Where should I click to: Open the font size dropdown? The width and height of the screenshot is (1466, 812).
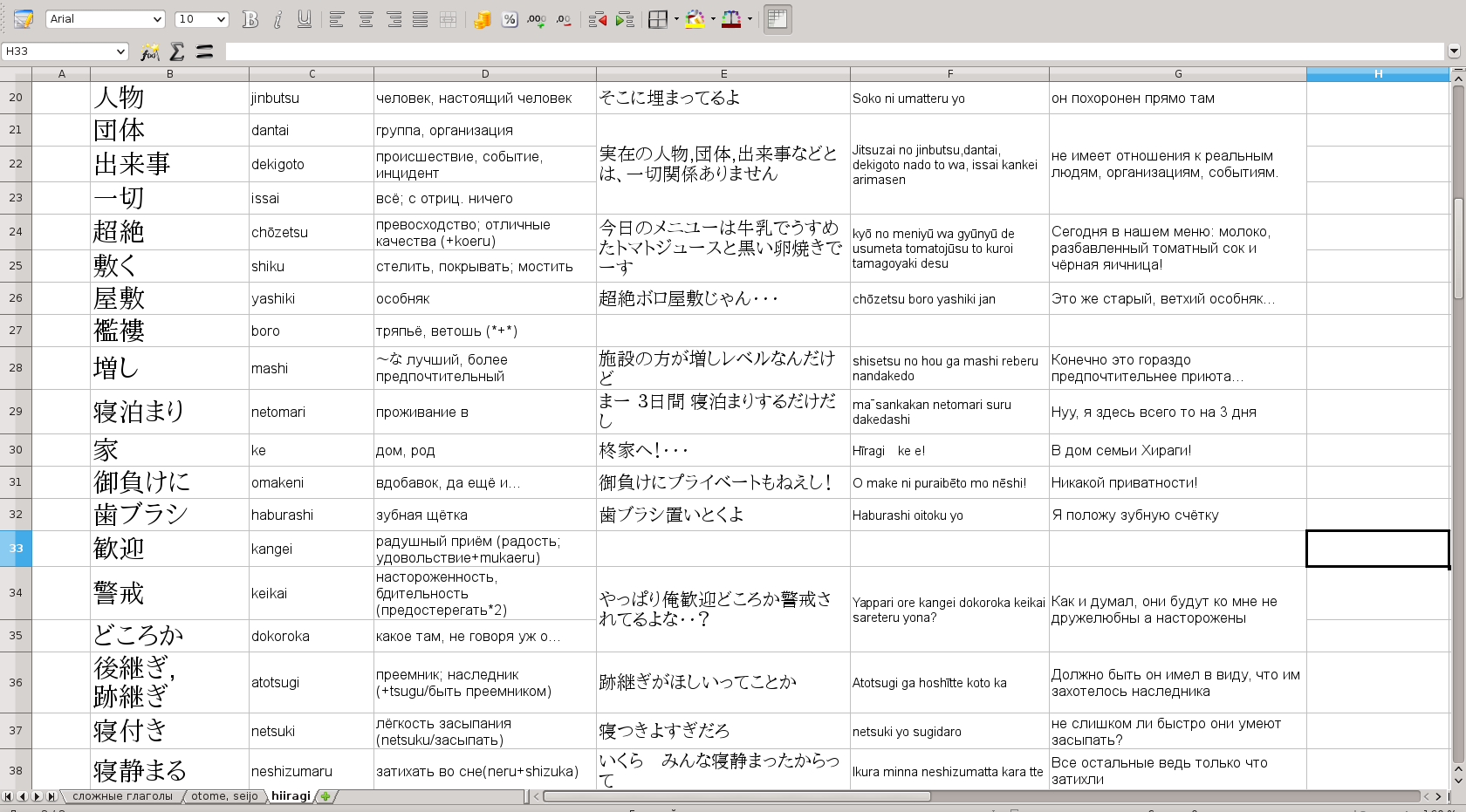tap(221, 19)
